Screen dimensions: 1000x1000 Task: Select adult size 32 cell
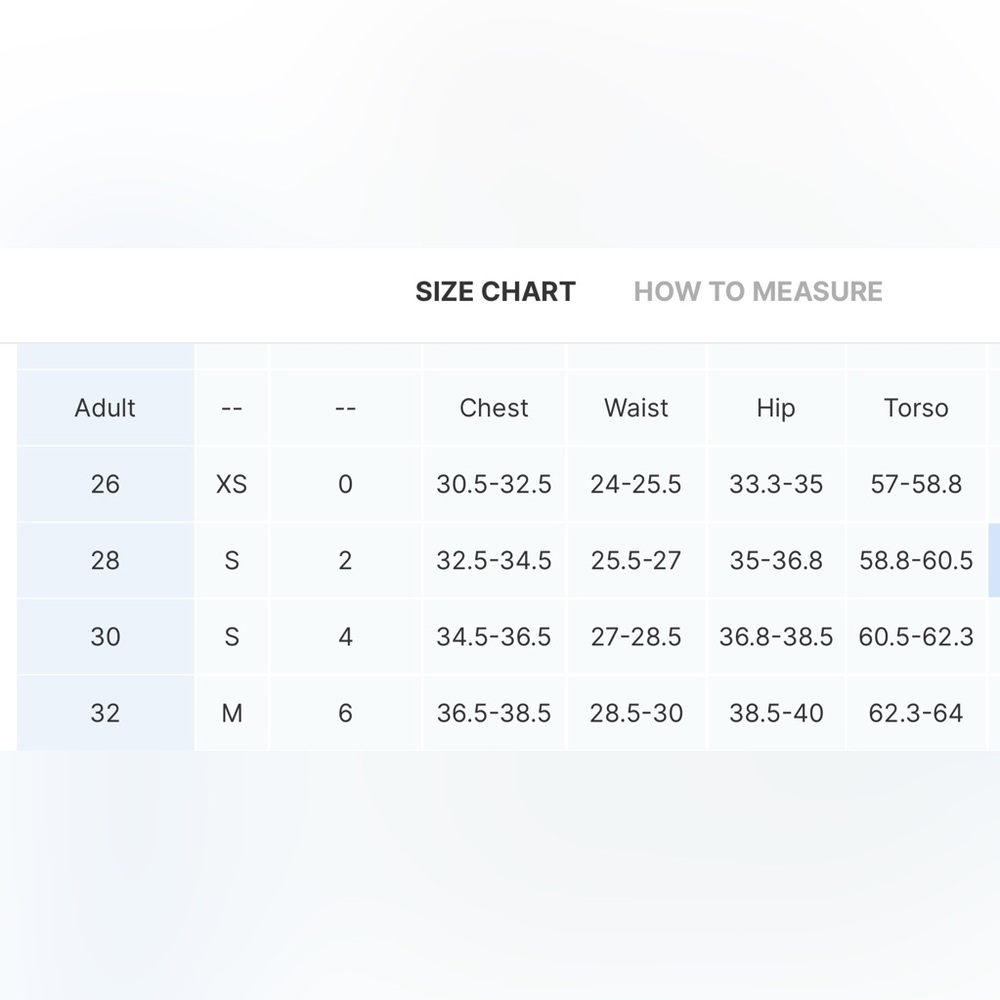point(105,713)
